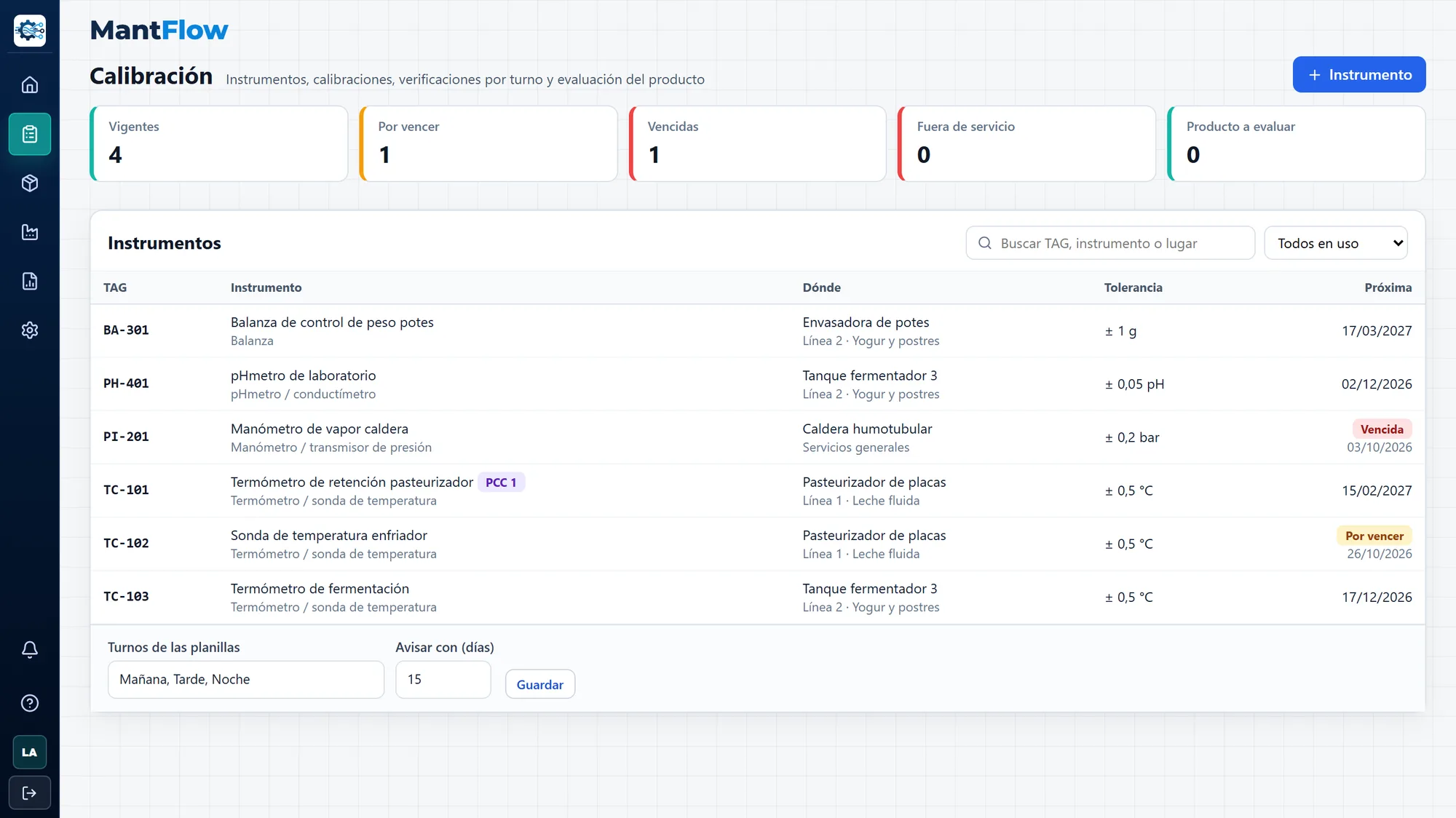Open the settings gear sidebar icon
This screenshot has height=818, width=1456.
coord(30,330)
